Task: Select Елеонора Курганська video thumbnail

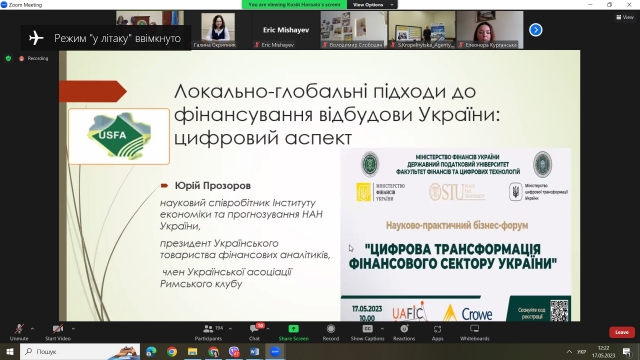Action: (490, 30)
